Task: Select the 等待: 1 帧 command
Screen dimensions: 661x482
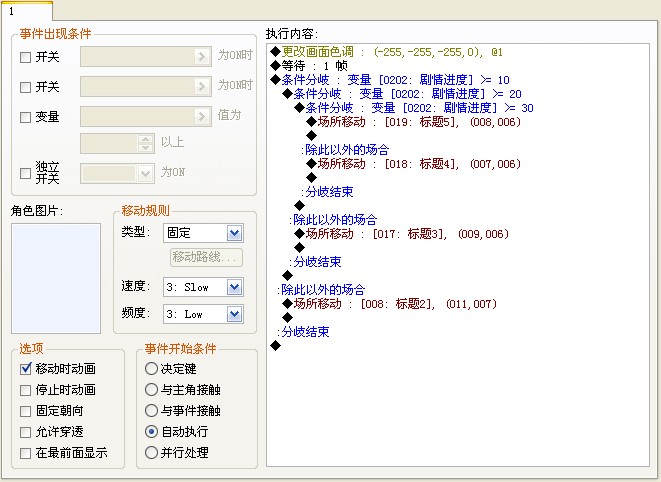Action: [x=309, y=66]
